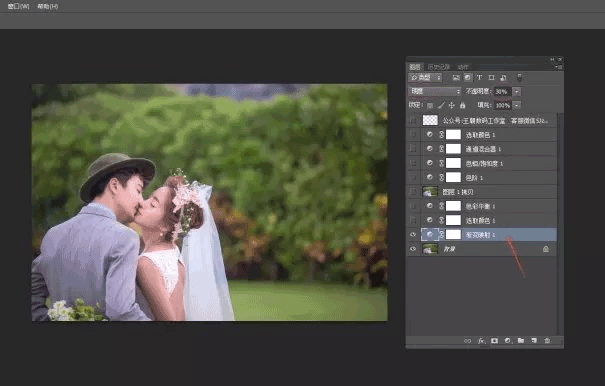605x386 pixels.
Task: Open fx layer style menu icon
Action: point(481,341)
